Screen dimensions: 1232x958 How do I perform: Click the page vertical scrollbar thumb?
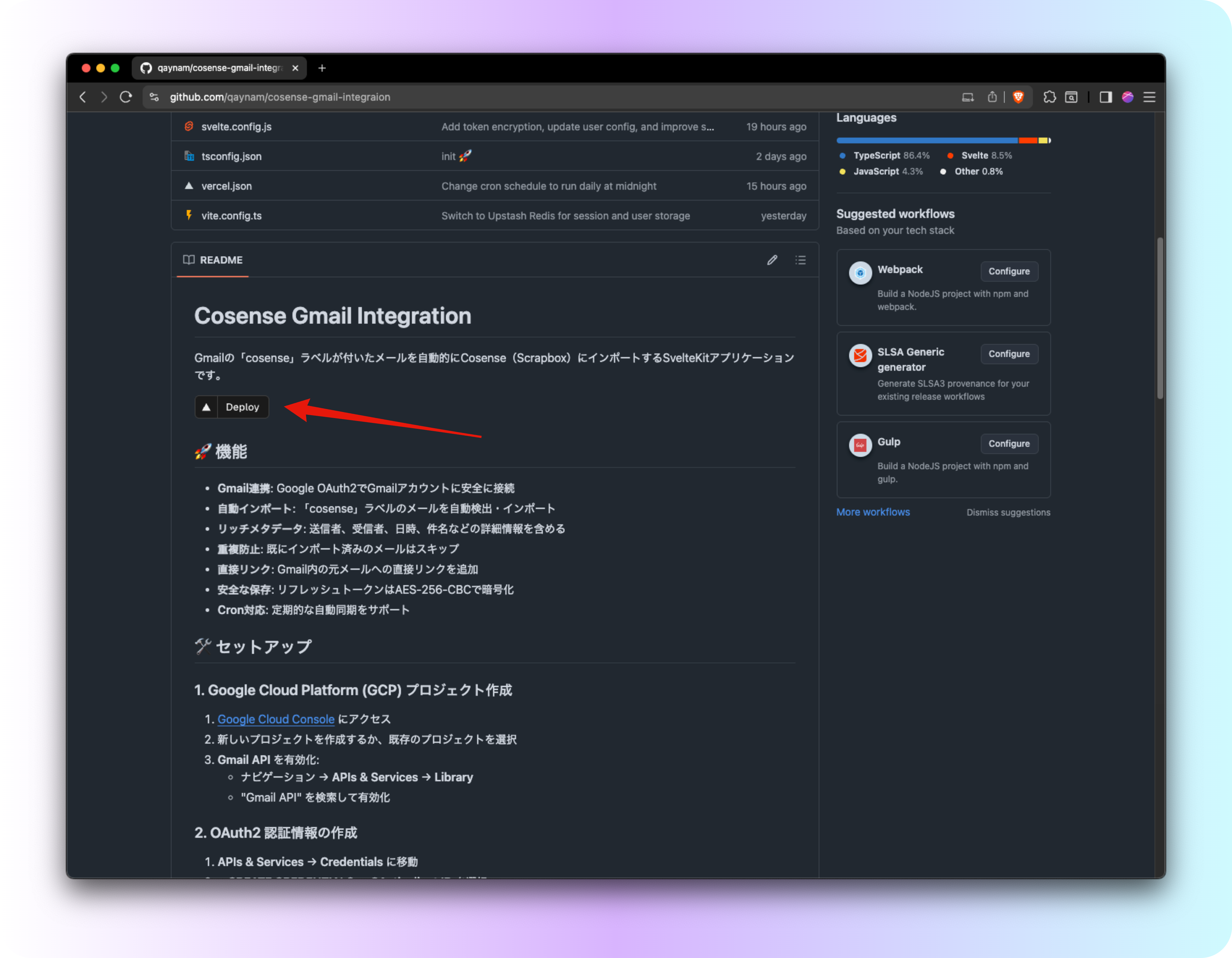pyautogui.click(x=1160, y=318)
